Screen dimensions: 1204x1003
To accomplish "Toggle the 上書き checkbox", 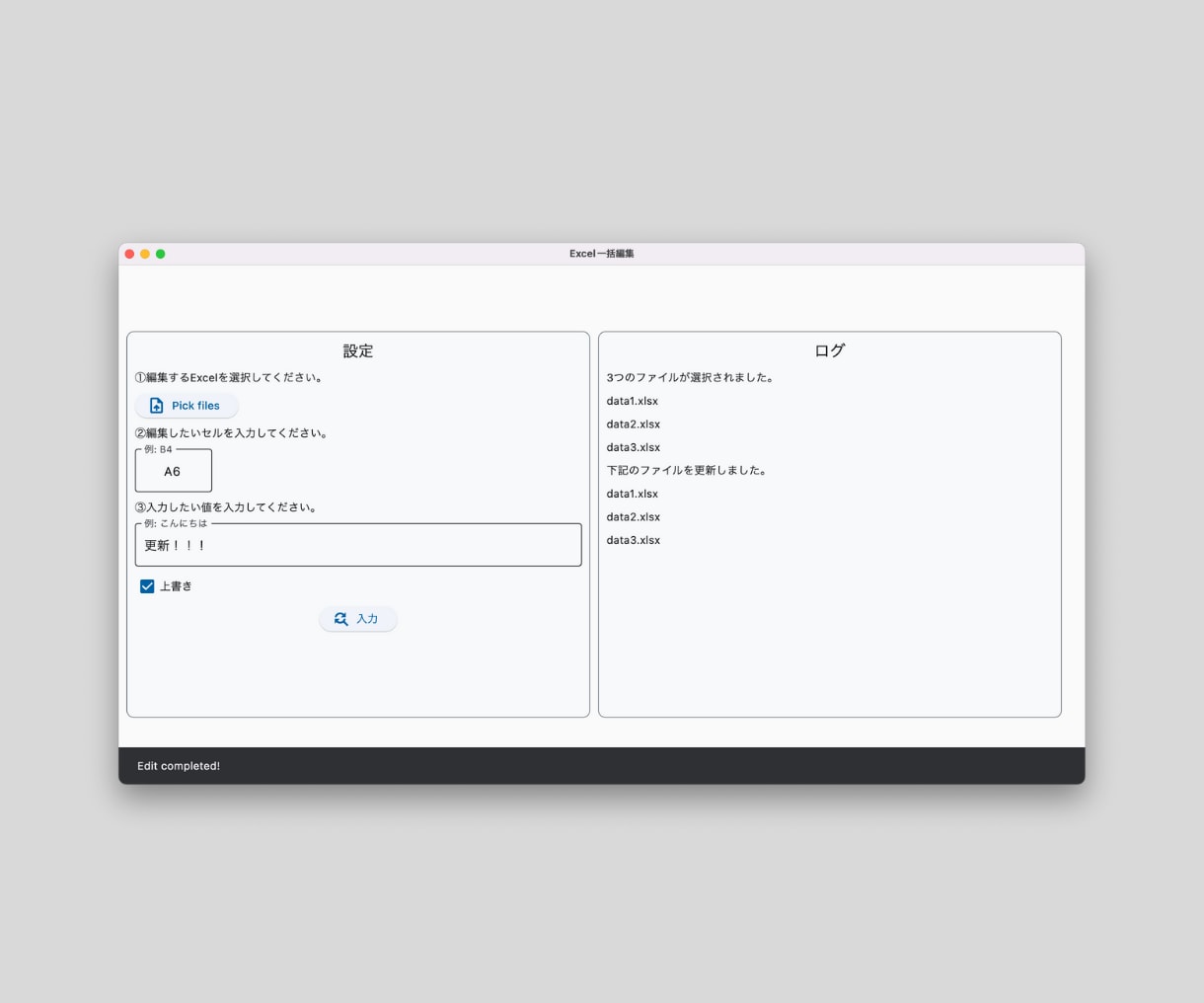I will (147, 586).
